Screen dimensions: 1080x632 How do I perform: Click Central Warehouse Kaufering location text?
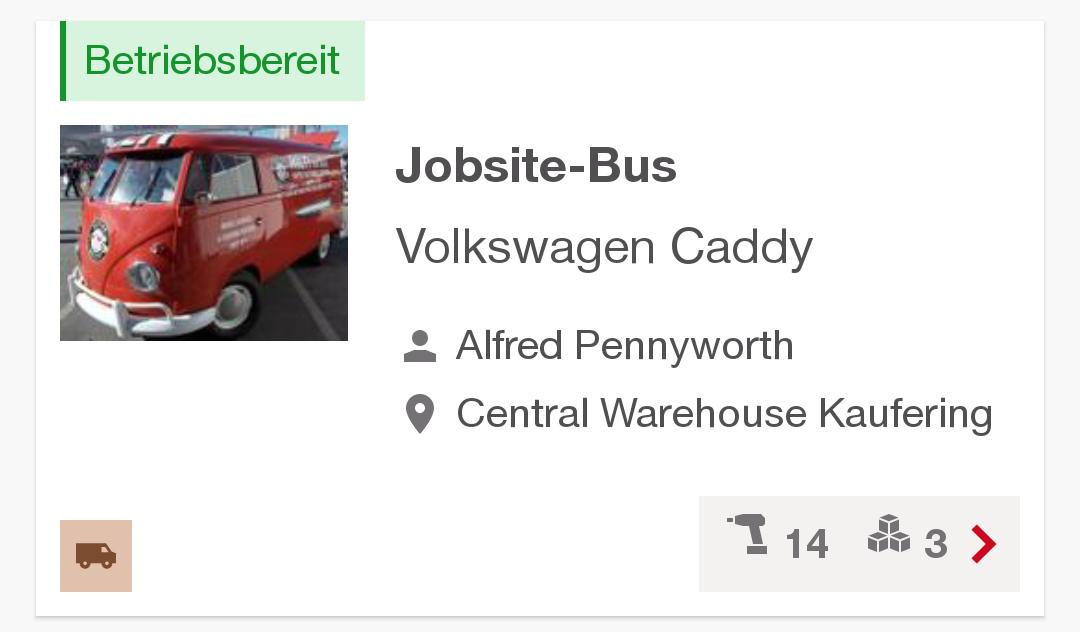click(724, 413)
